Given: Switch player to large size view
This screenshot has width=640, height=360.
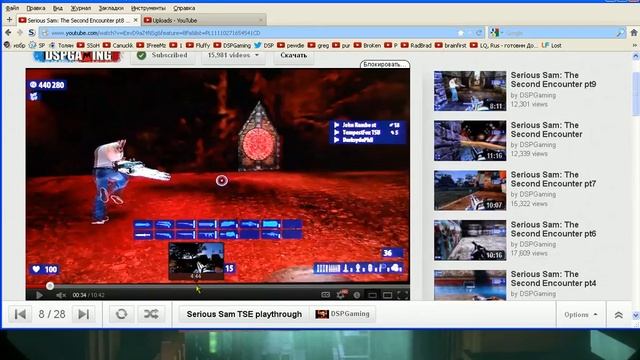Looking at the screenshot, I should (x=387, y=295).
